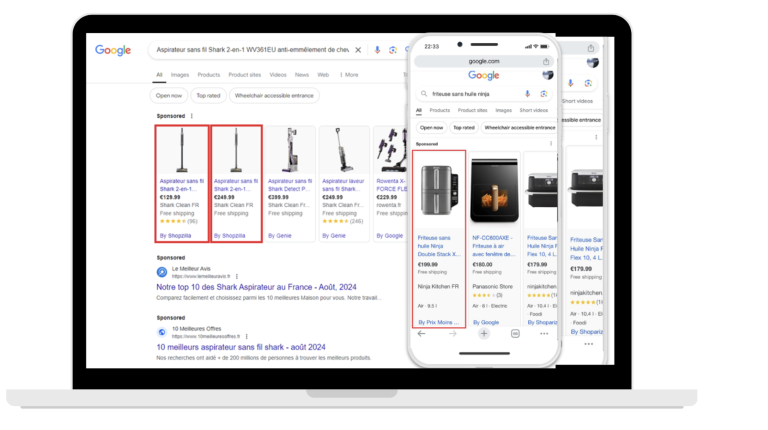Add a new tab with the phone plus button

pos(484,334)
